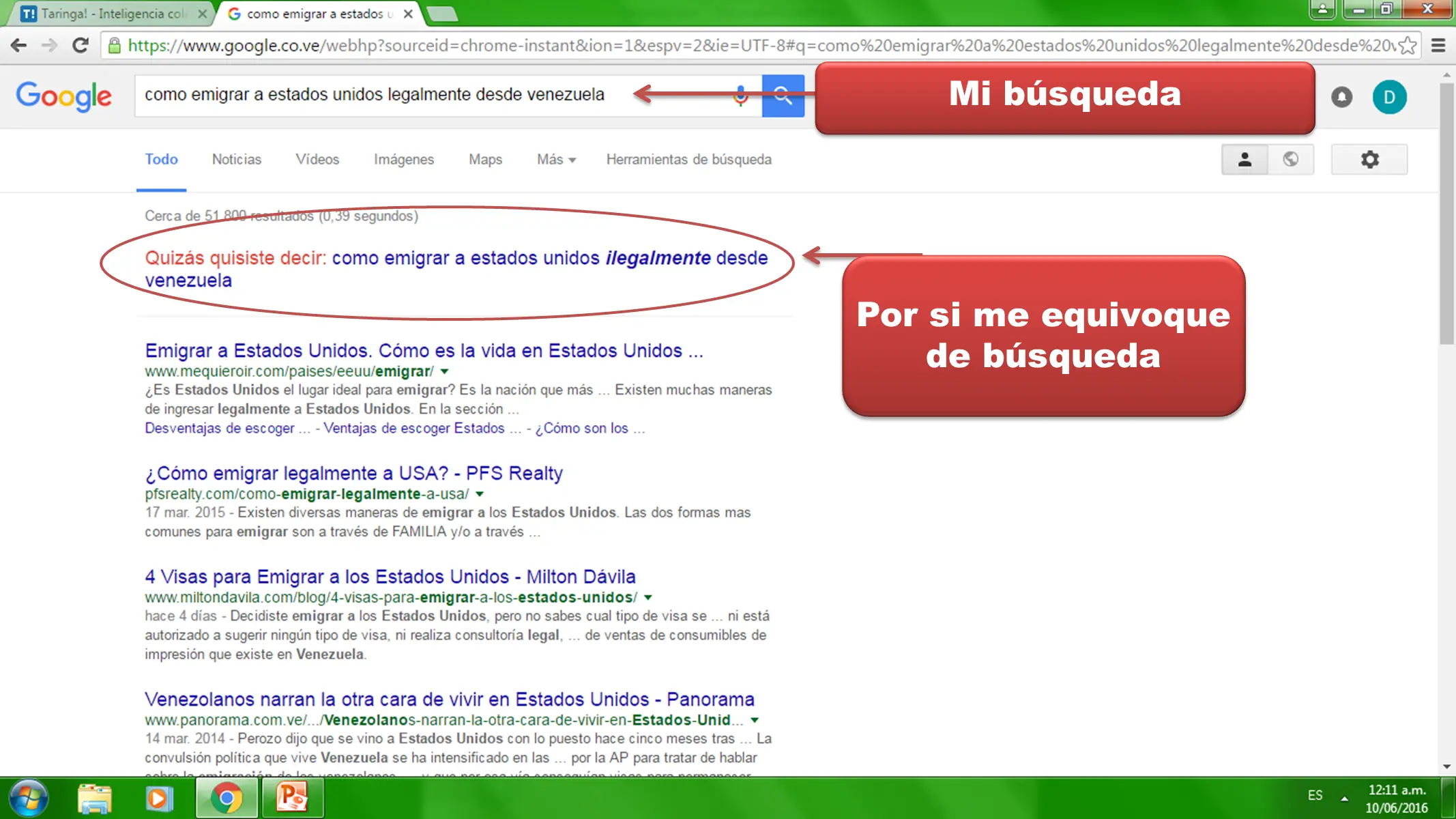1456x819 pixels.
Task: Open 'Venezolanos narran la otra cara' result
Action: (450, 700)
